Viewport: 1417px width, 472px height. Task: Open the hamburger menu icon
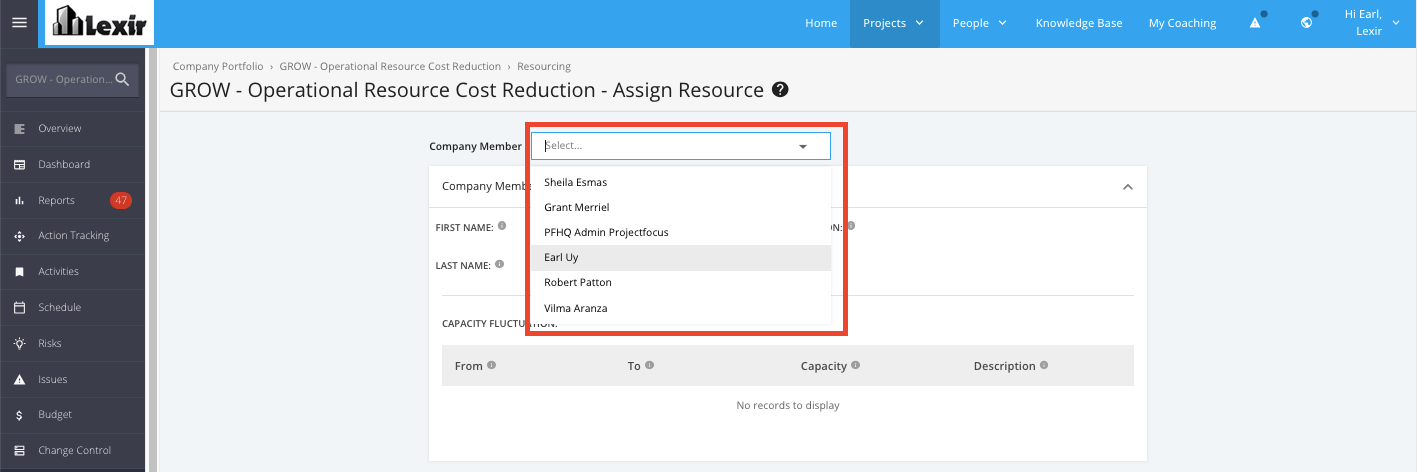coord(19,22)
